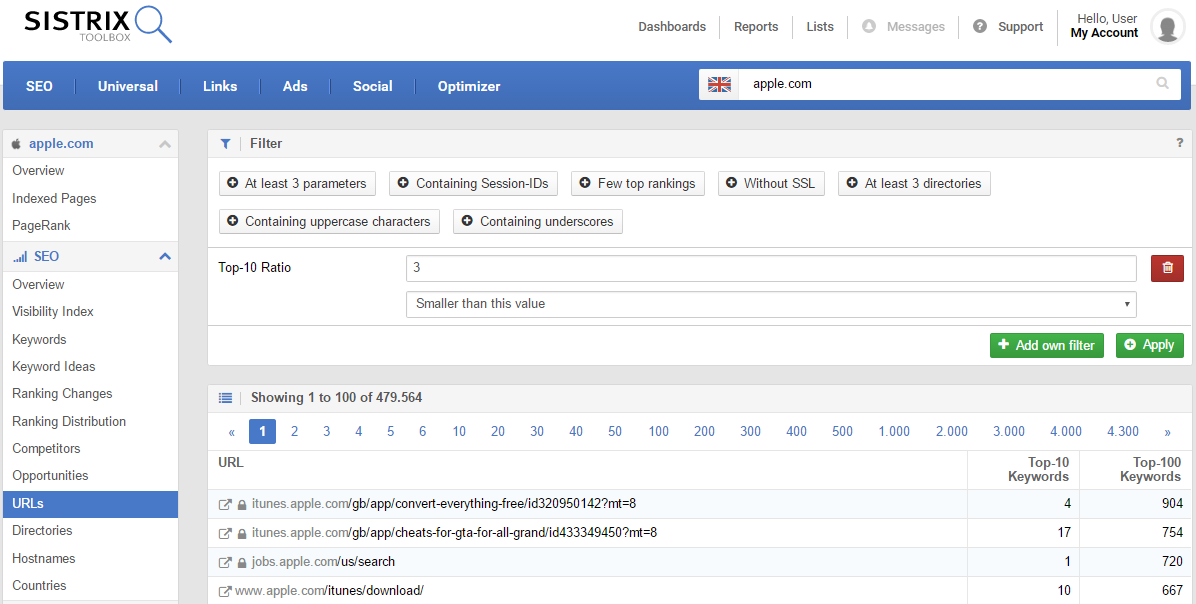Click the search magnifier icon in domain field

[x=1162, y=84]
